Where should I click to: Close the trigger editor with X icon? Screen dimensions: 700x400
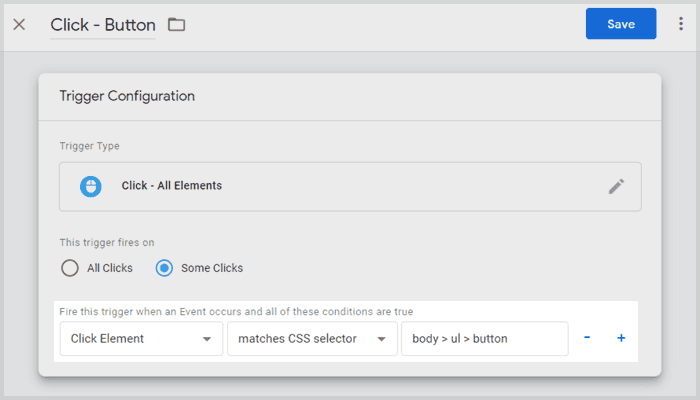19,25
